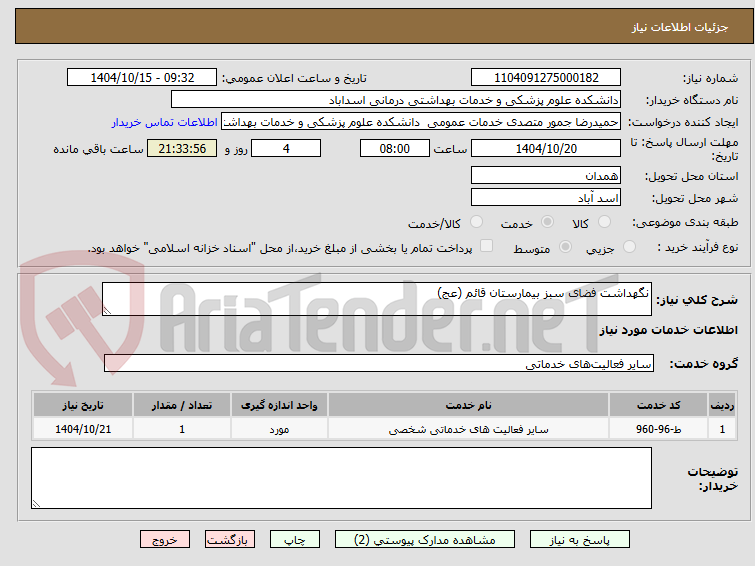The image size is (755, 566).
Task: Click the remaining days field showing 4
Action: pos(286,148)
